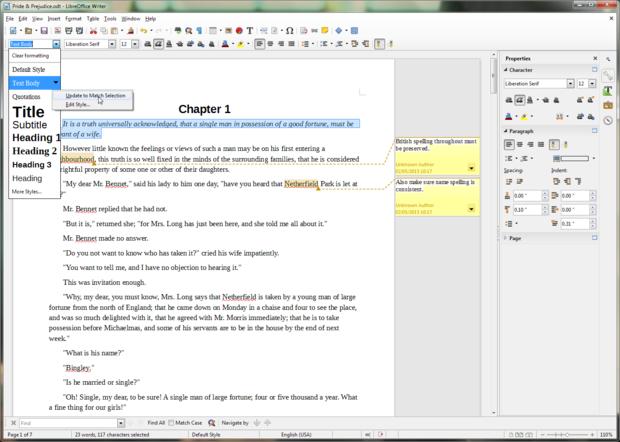The height and width of the screenshot is (442, 620).
Task: Click the align left icon in sidebar Paragraph section
Action: (x=510, y=145)
